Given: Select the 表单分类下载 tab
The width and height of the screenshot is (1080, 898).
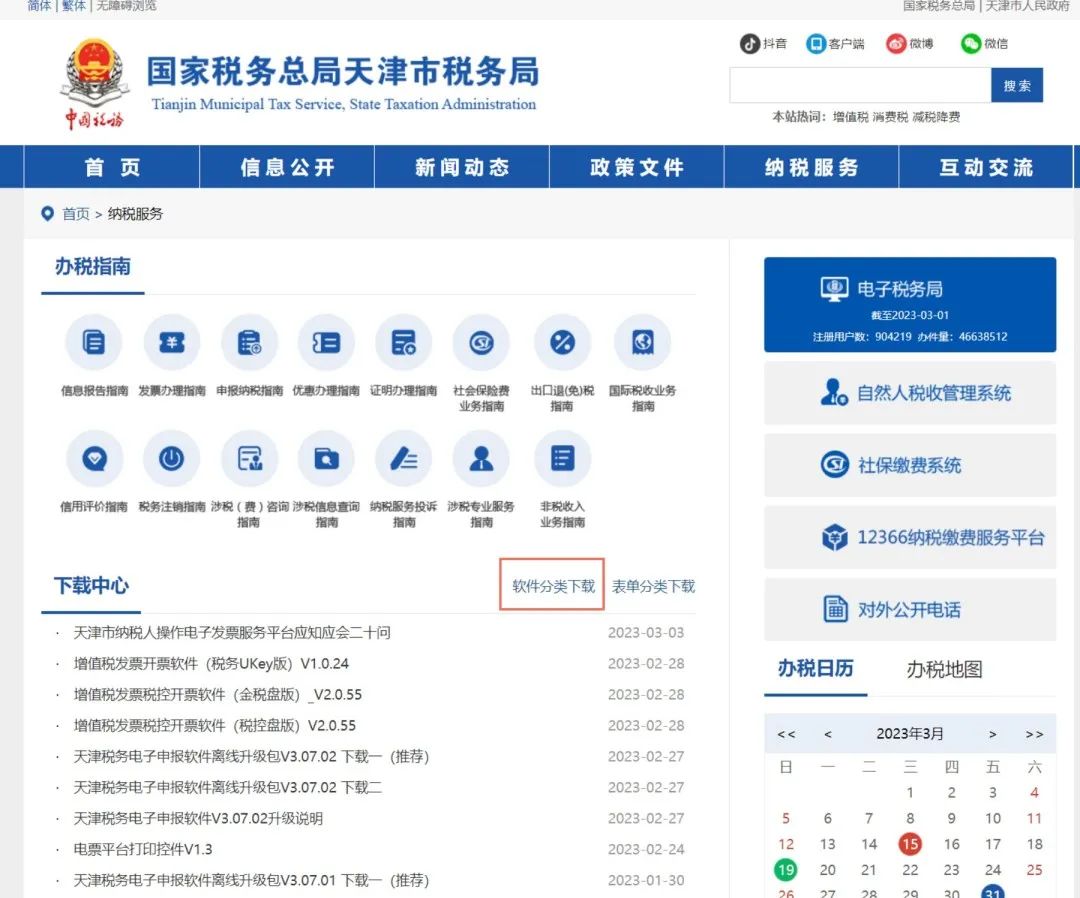Looking at the screenshot, I should coord(653,586).
